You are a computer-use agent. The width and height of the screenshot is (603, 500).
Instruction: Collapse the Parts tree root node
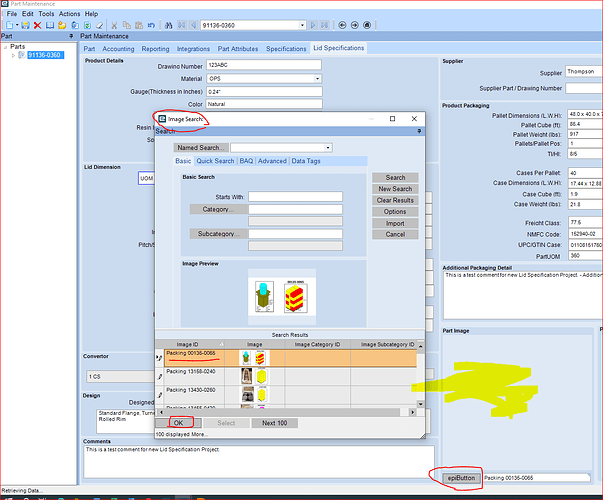click(x=5, y=47)
